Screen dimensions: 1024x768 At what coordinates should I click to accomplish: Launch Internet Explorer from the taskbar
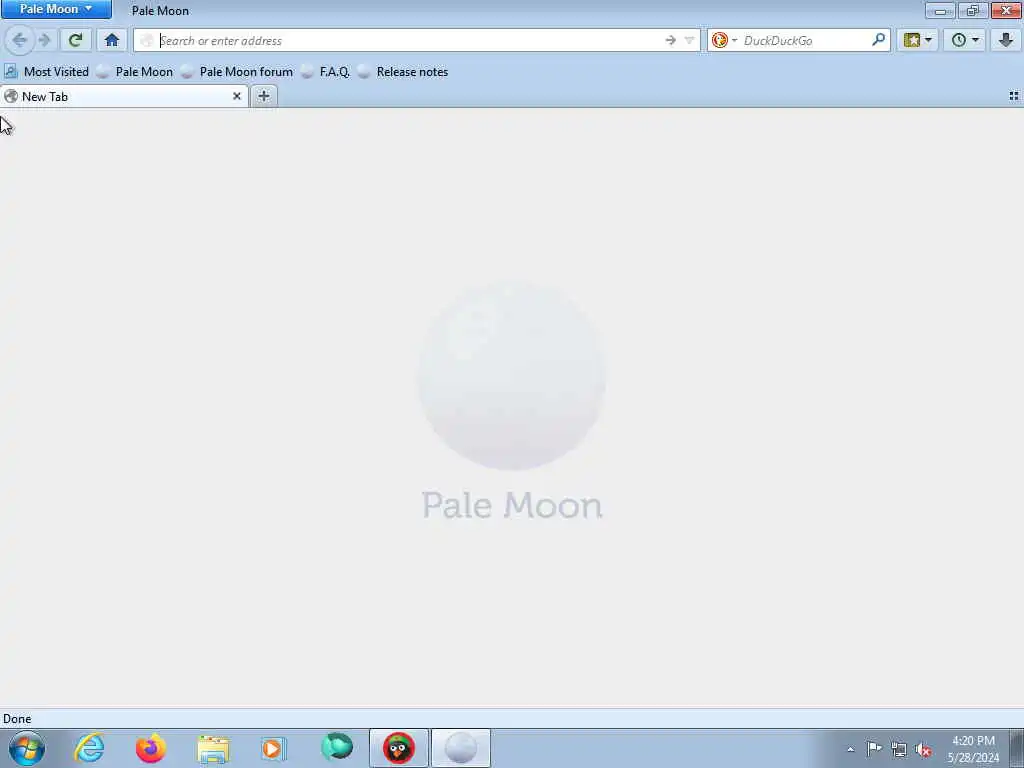click(x=89, y=748)
